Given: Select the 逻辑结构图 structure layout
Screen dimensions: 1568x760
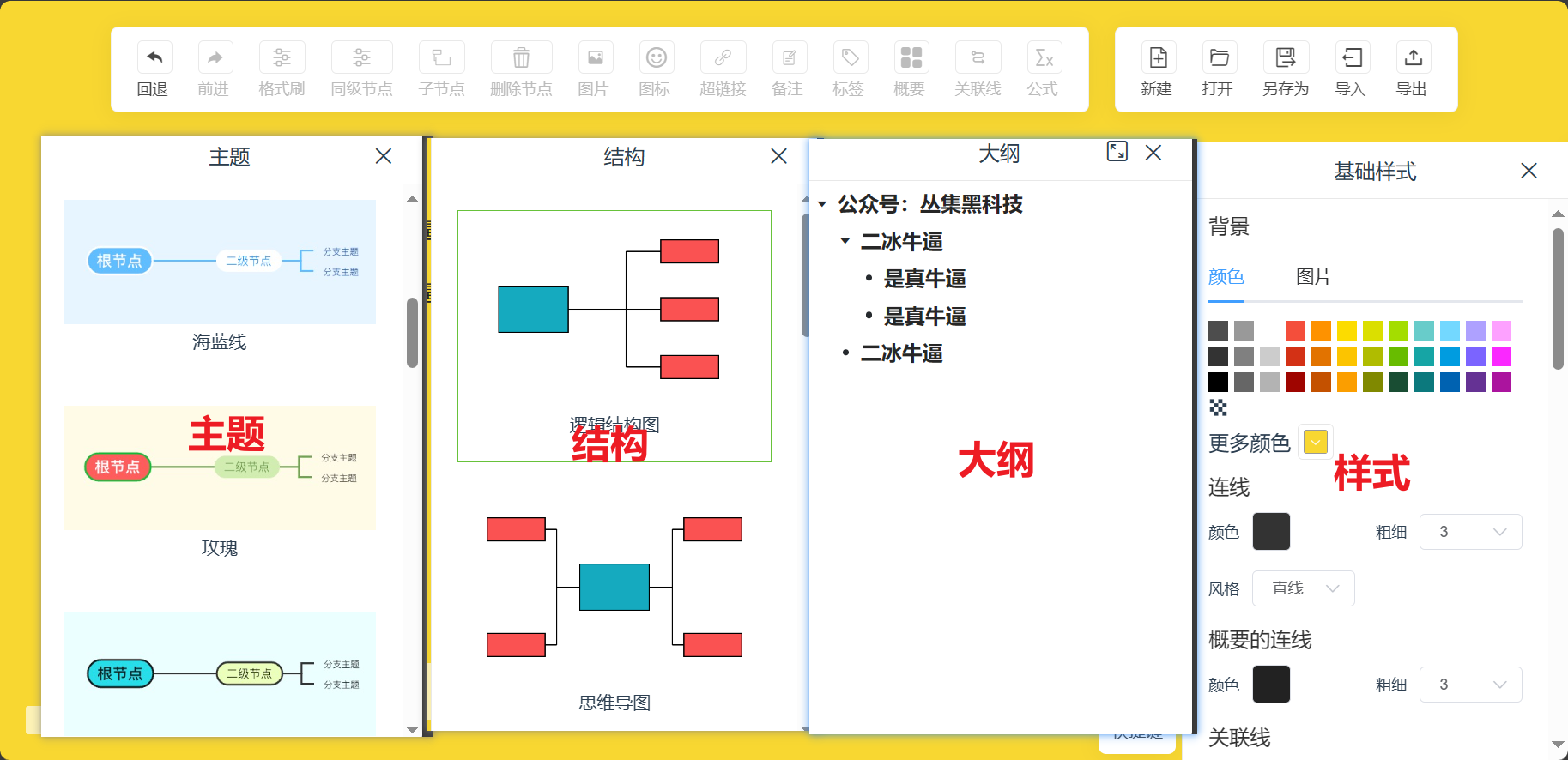Looking at the screenshot, I should point(614,336).
